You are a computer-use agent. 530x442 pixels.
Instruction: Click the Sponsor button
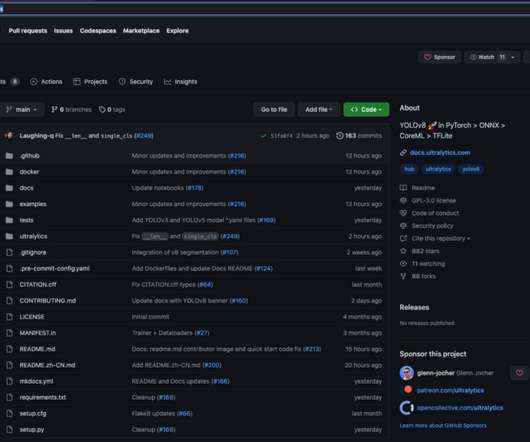pyautogui.click(x=439, y=57)
